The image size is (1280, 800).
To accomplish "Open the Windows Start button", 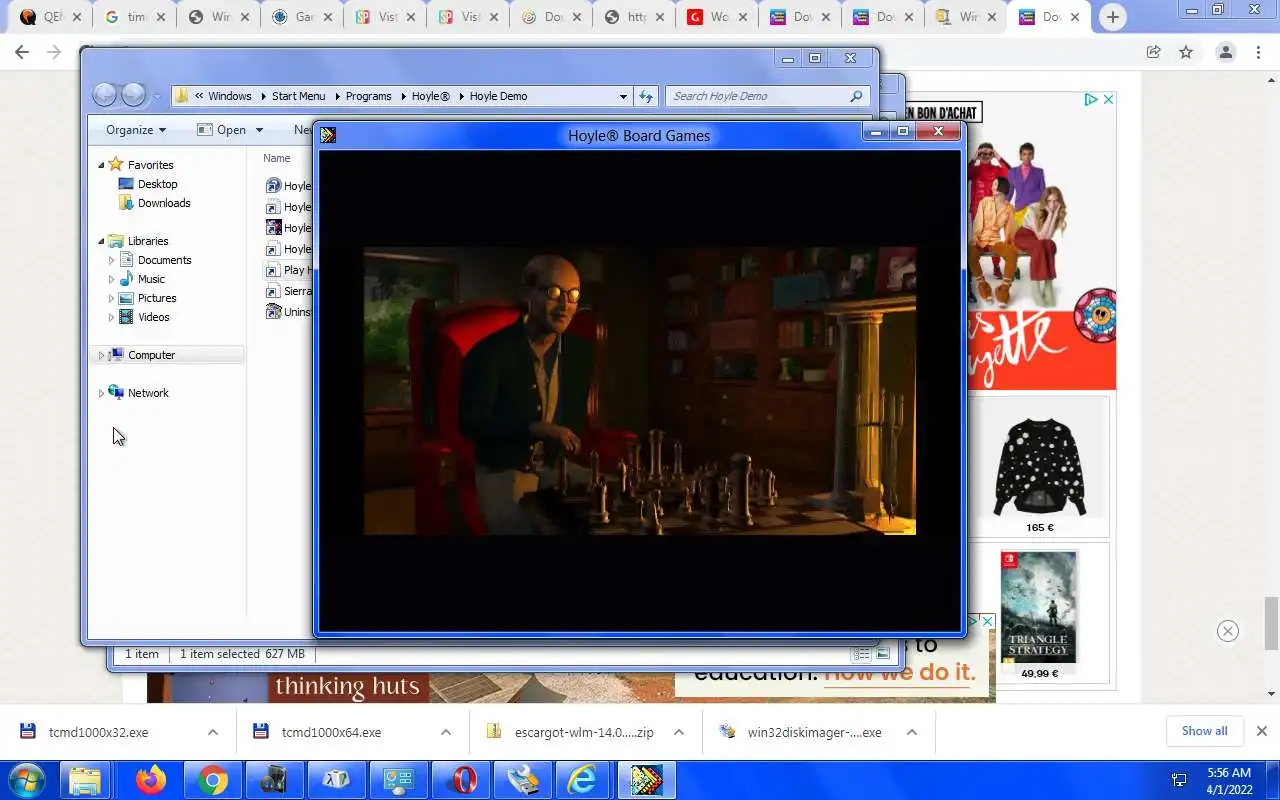I will [26, 780].
